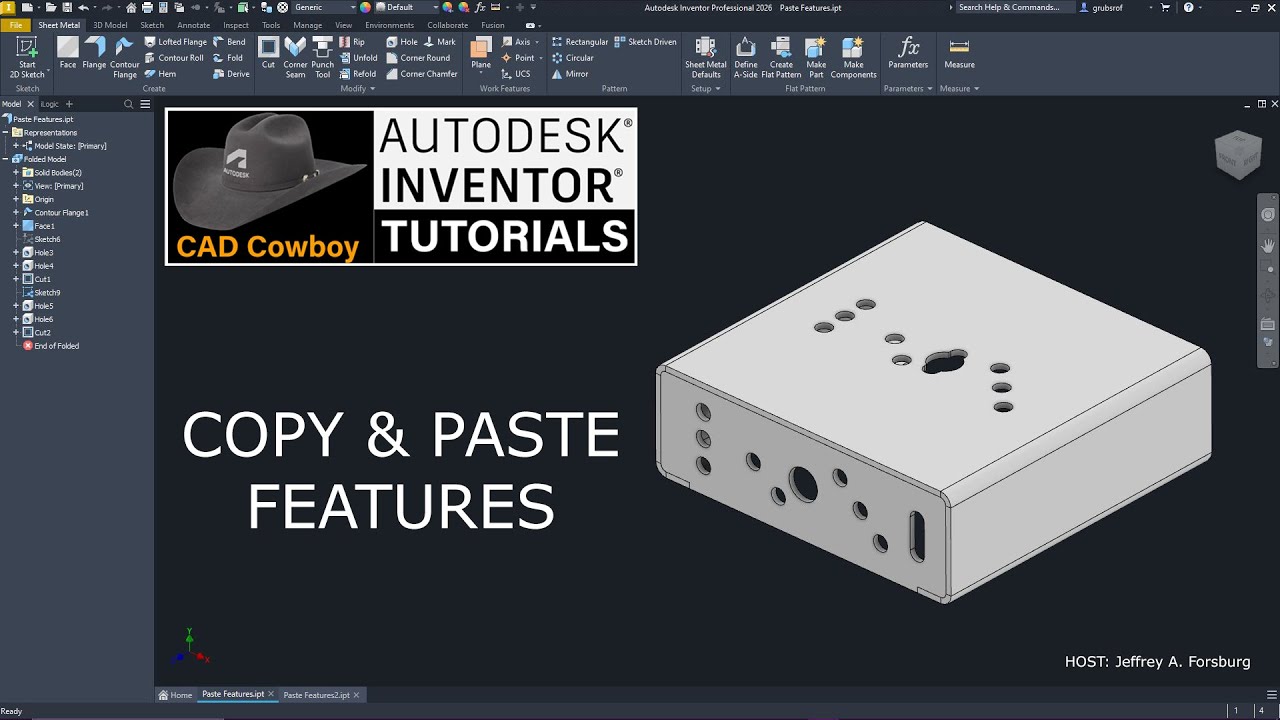The image size is (1280, 720).
Task: Go to the Home document tab
Action: [x=175, y=695]
